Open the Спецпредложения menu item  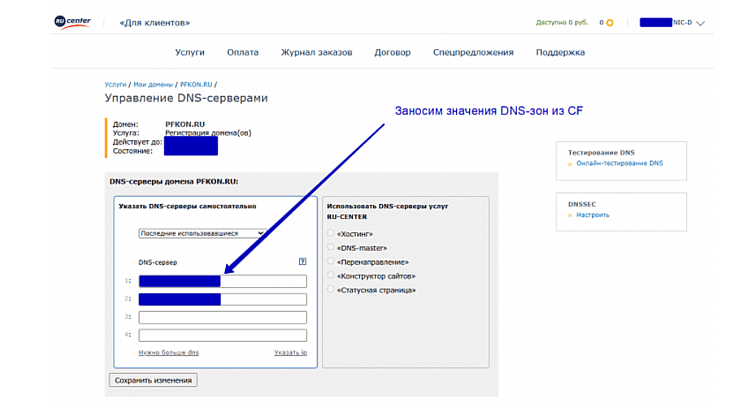click(473, 52)
